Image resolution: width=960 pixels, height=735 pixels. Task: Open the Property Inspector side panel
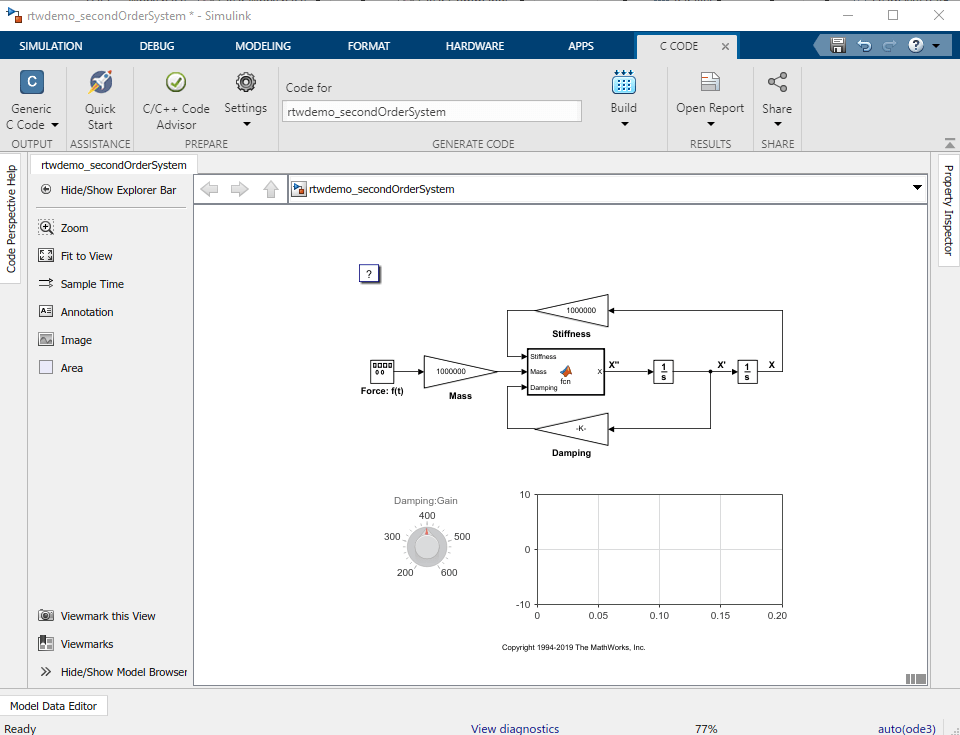click(x=948, y=211)
